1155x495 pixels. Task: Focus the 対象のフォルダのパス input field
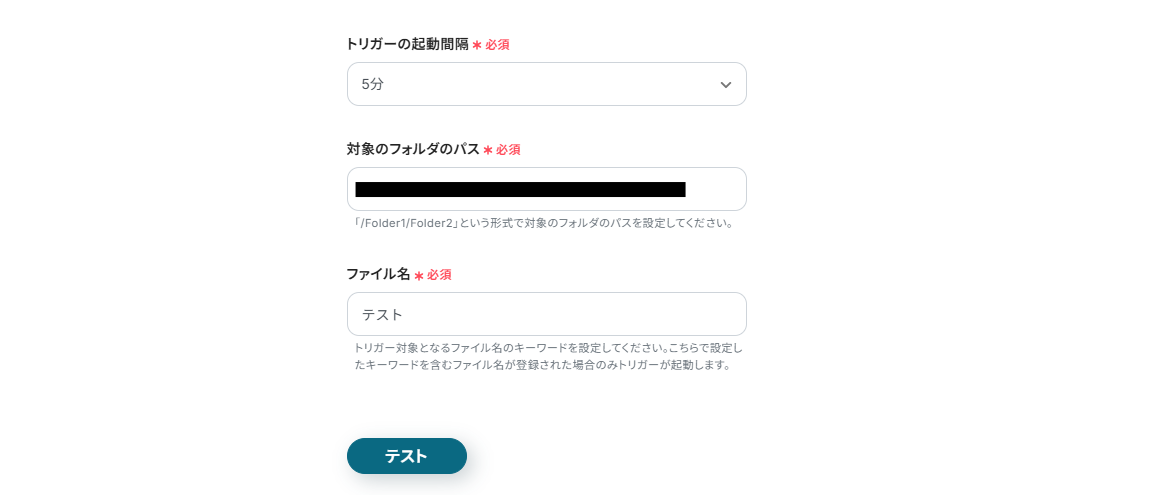click(546, 189)
